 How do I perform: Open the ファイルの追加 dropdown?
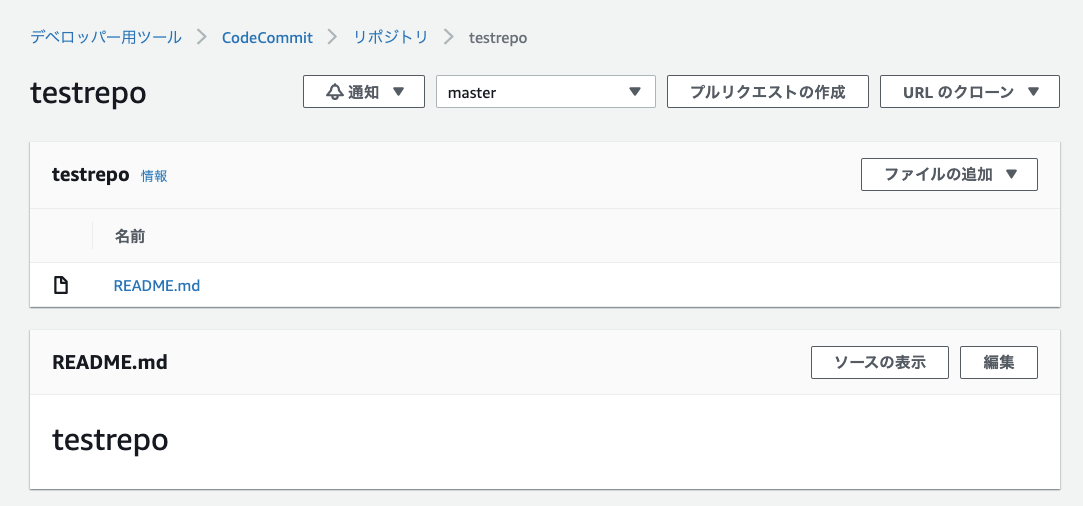coord(949,175)
